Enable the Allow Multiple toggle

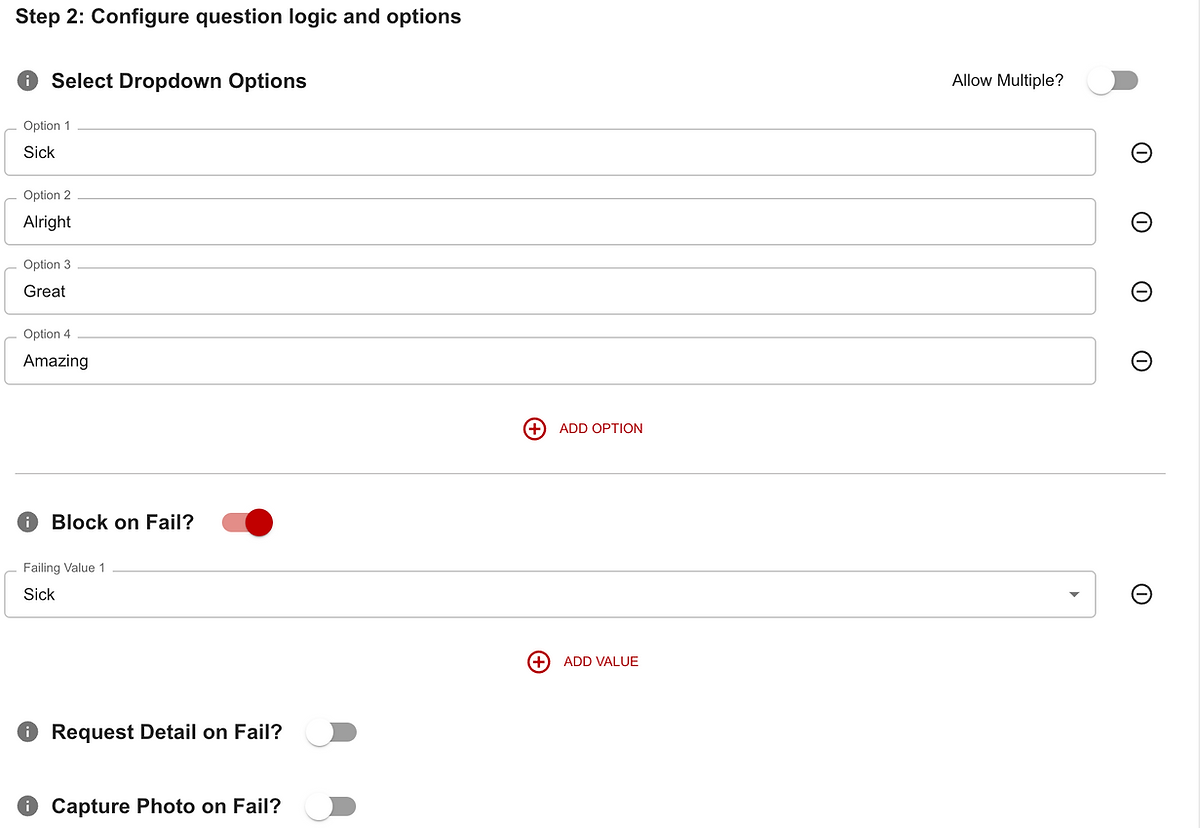coord(1112,81)
